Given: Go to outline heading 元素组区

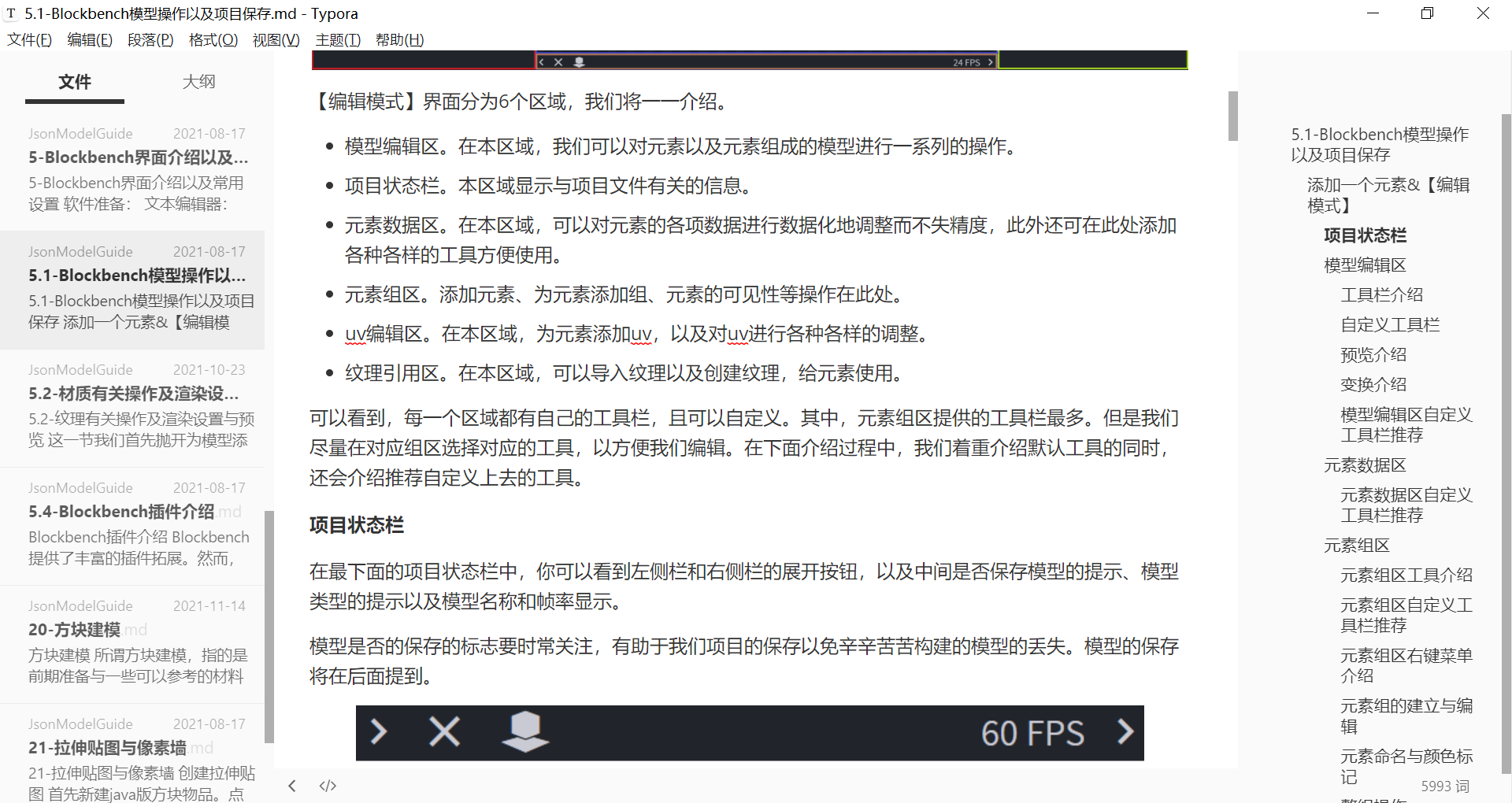Looking at the screenshot, I should pyautogui.click(x=1356, y=546).
